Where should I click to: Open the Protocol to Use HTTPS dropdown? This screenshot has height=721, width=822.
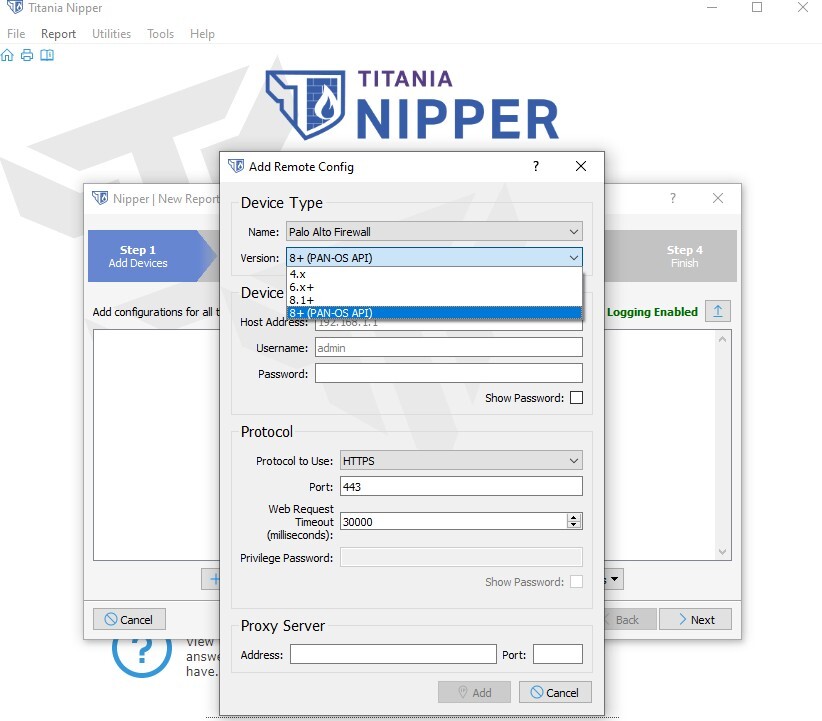pos(461,460)
